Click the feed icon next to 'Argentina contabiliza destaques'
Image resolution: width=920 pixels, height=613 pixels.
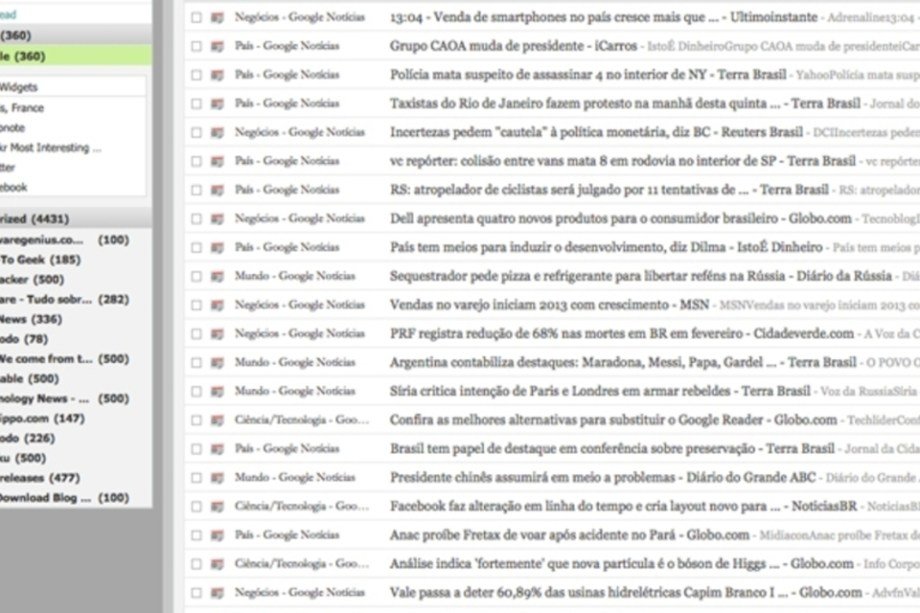point(217,363)
